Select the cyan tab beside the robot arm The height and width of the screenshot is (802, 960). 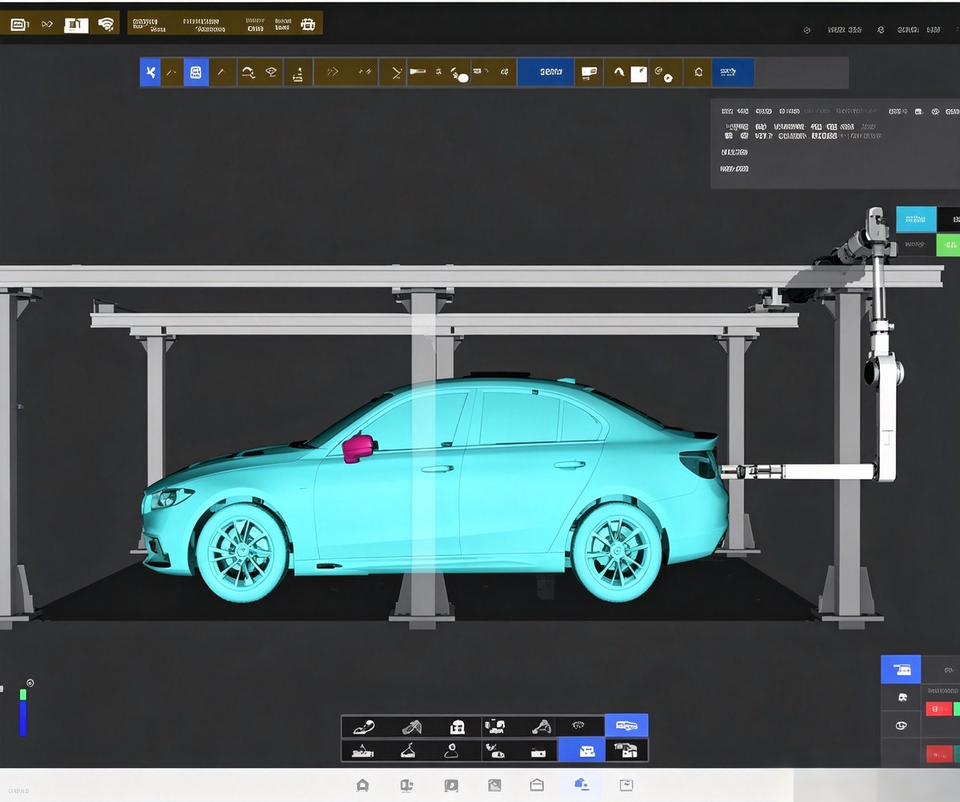(x=916, y=219)
